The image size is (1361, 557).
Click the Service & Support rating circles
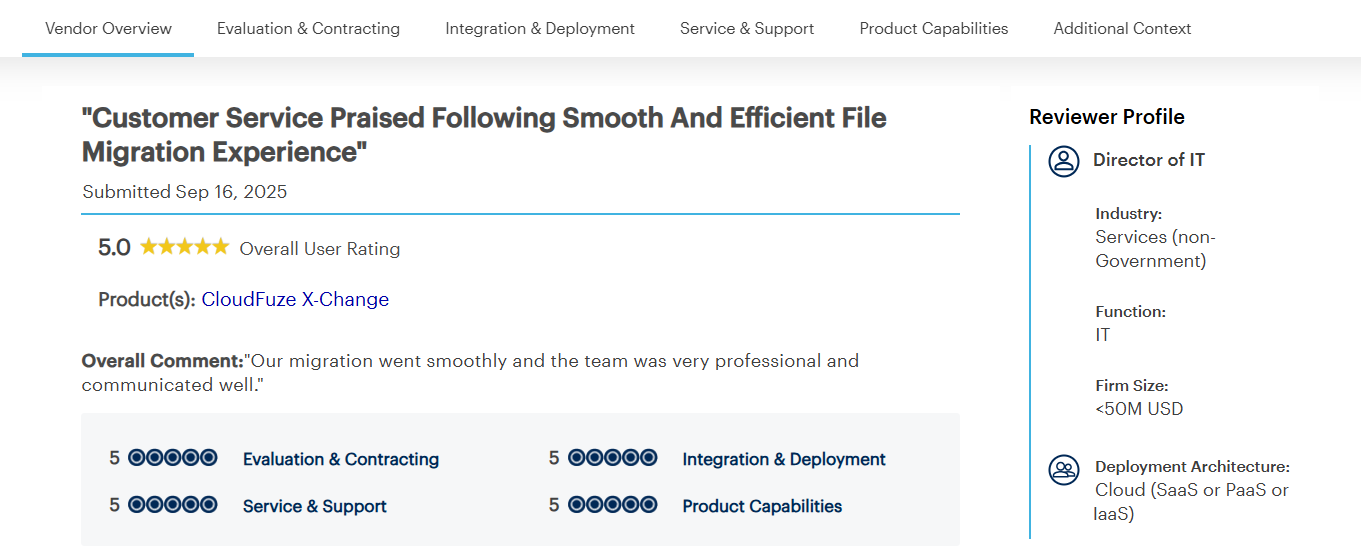(173, 505)
